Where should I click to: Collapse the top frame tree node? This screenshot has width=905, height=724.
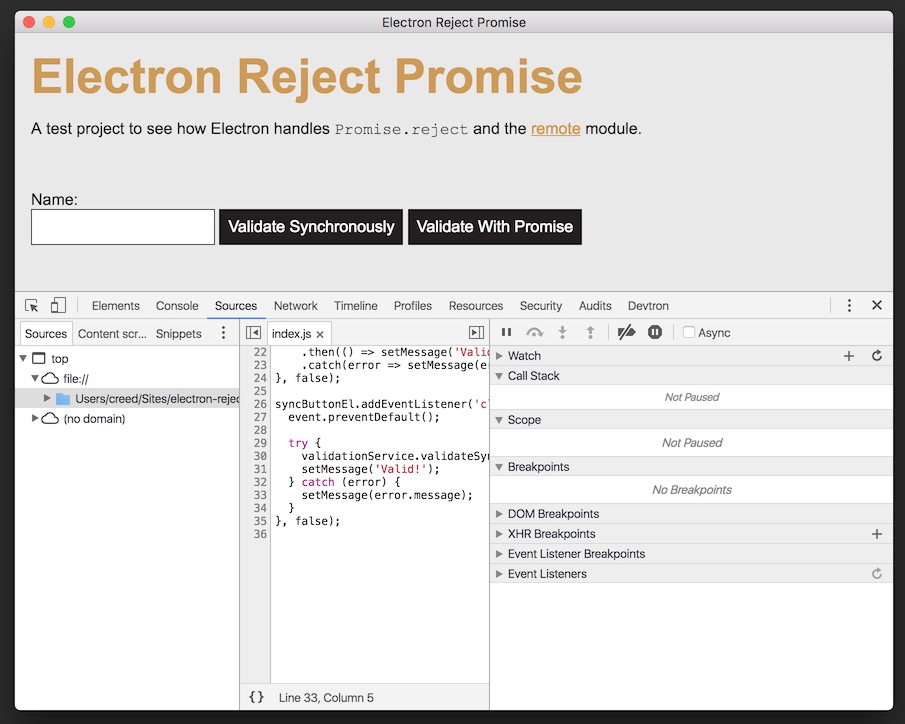pos(23,359)
